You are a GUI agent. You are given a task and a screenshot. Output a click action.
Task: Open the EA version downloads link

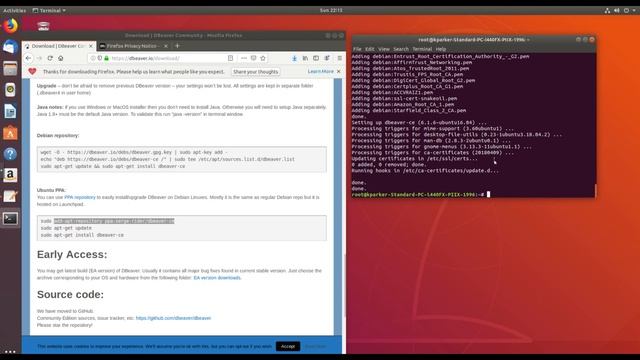pyautogui.click(x=217, y=278)
